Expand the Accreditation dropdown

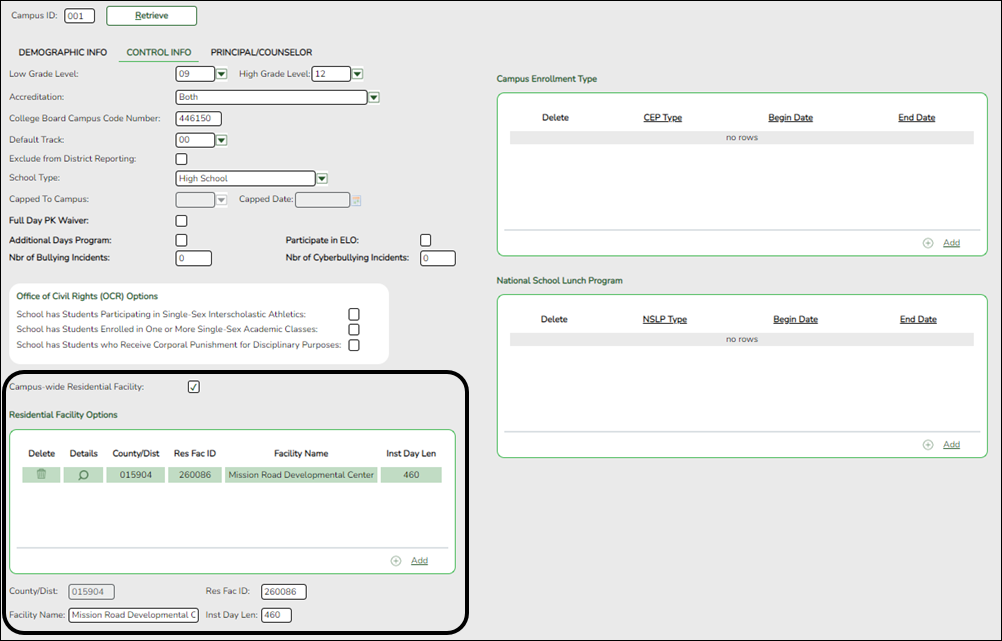[373, 97]
